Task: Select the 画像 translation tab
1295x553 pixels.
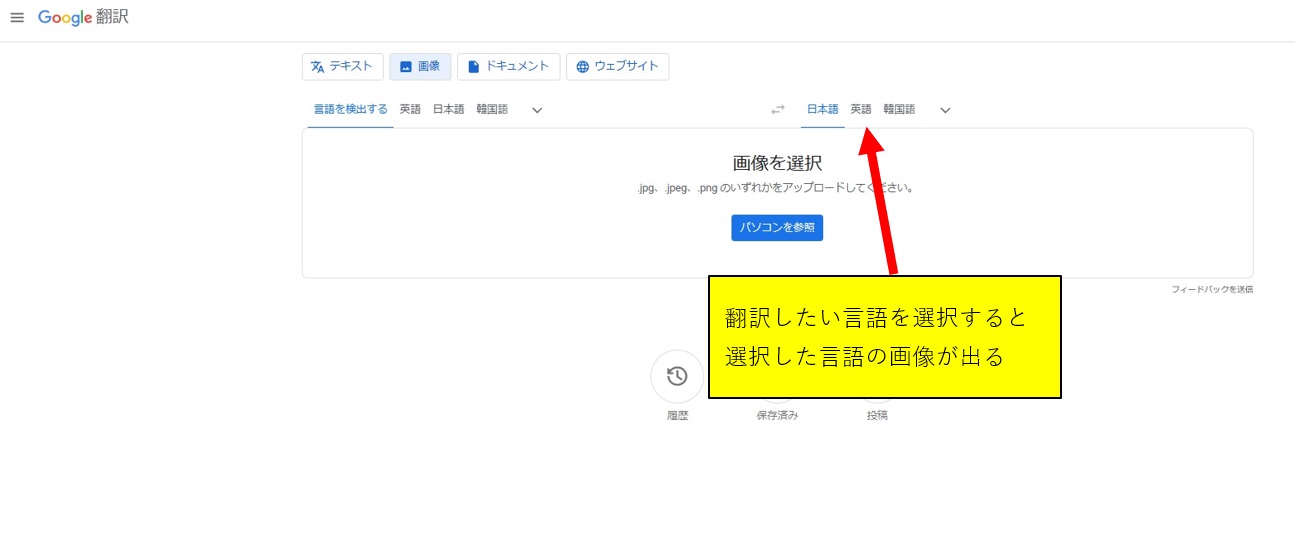Action: [x=420, y=67]
